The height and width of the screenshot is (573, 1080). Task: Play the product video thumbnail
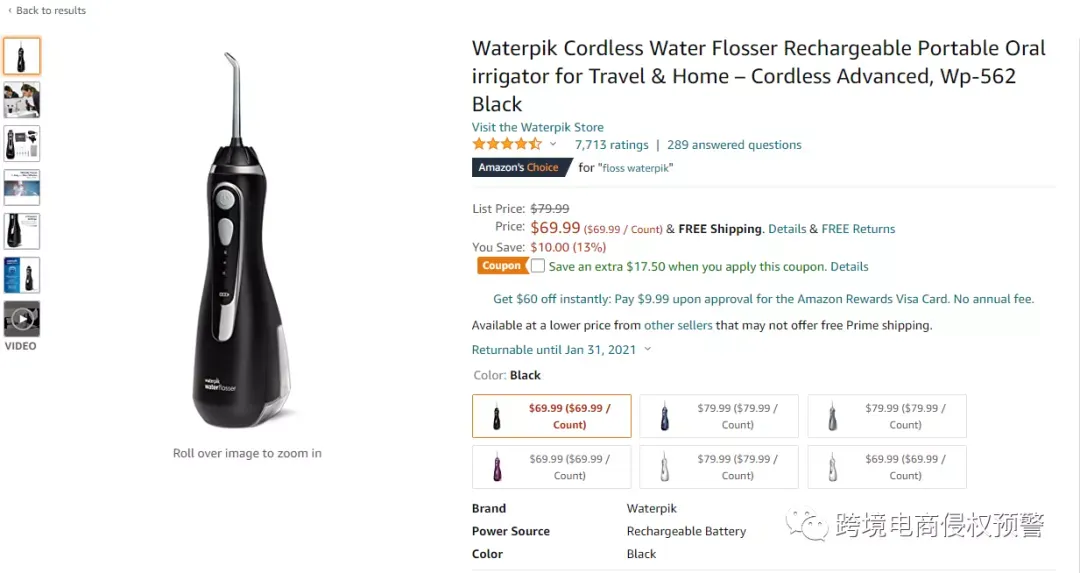pyautogui.click(x=22, y=319)
